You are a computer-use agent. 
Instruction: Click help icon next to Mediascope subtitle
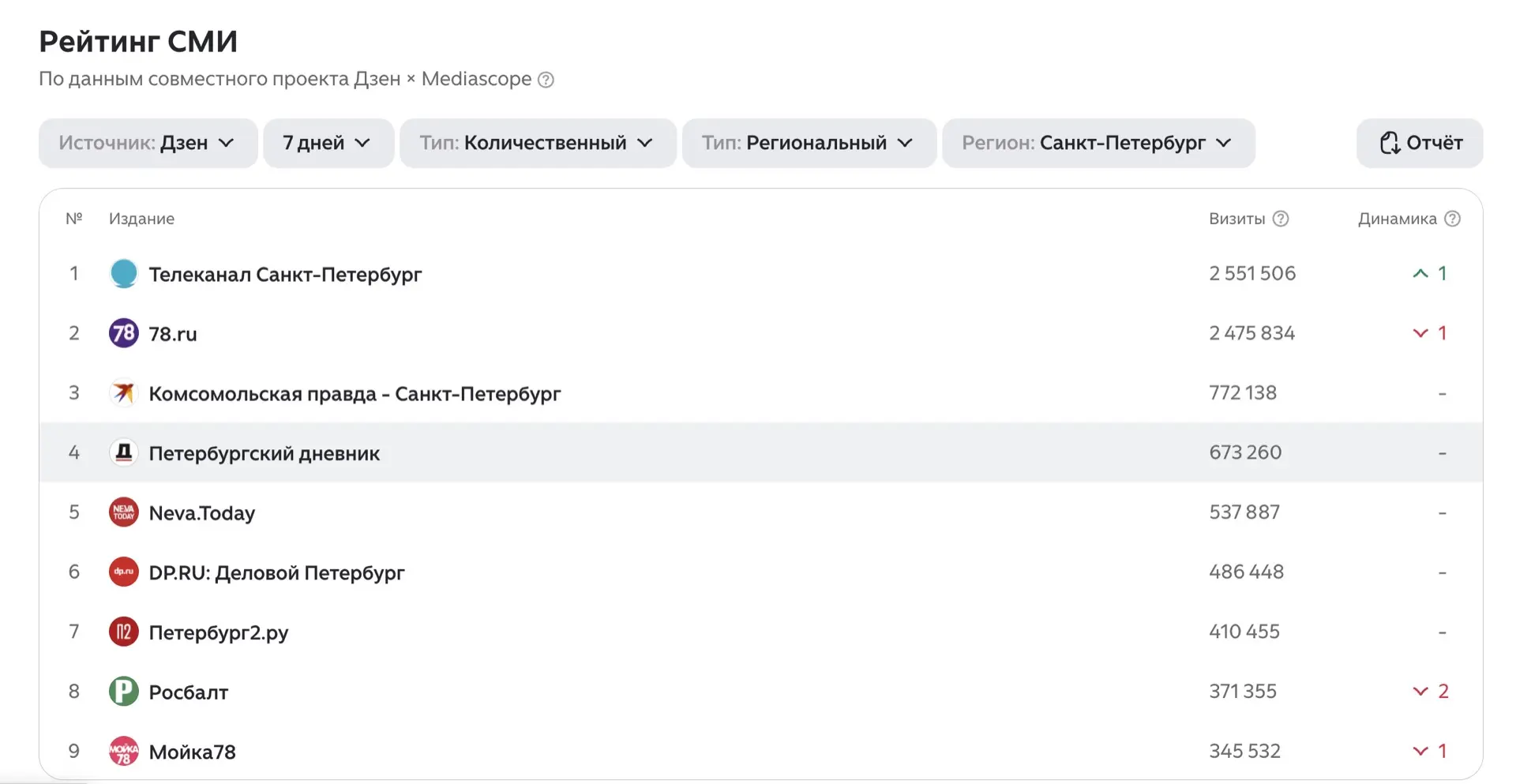546,80
